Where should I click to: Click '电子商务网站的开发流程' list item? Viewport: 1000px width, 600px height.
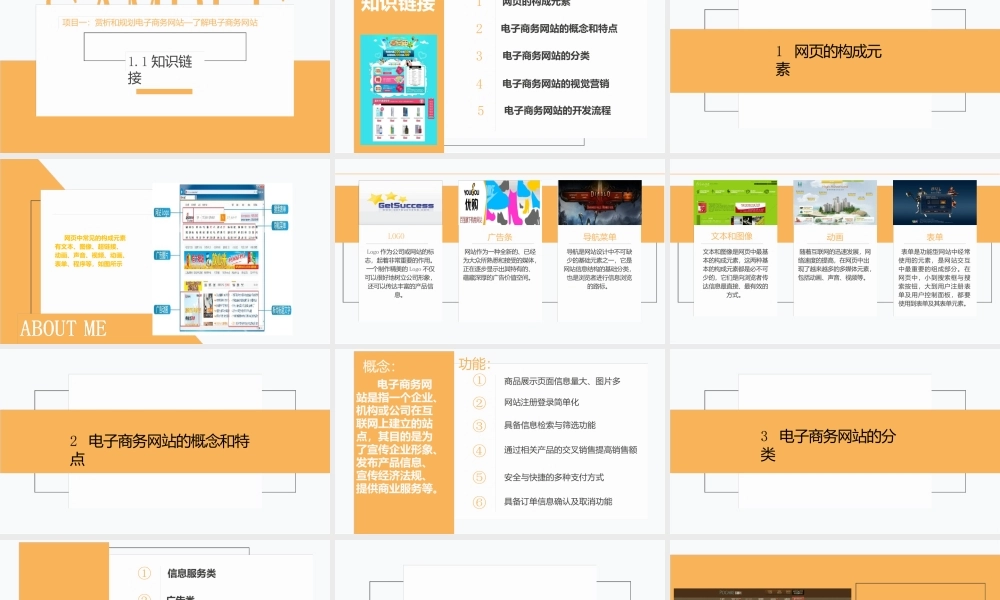[557, 110]
